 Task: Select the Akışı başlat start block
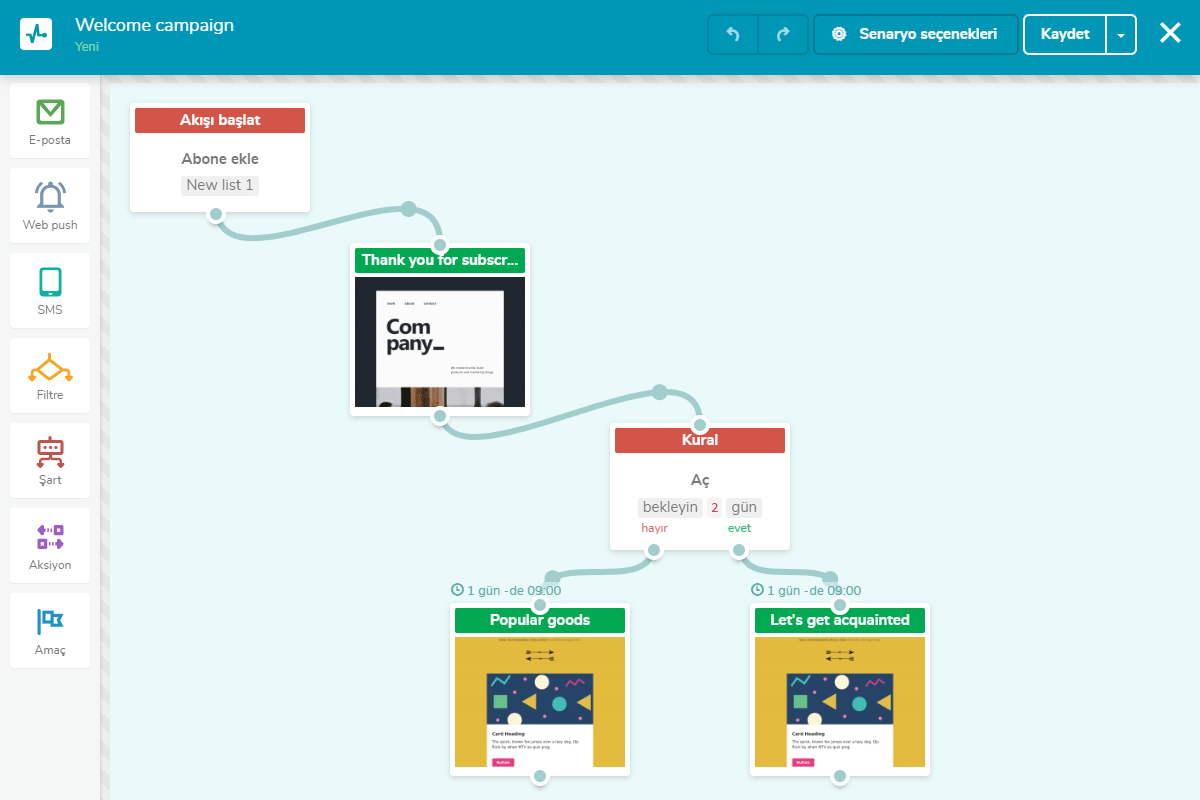click(220, 158)
